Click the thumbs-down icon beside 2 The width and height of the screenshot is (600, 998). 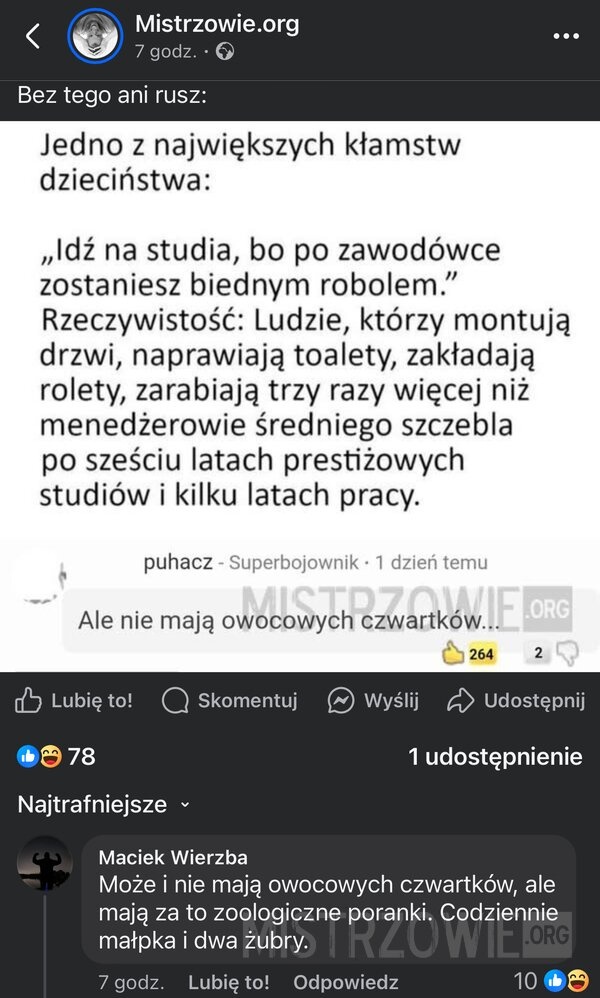(x=567, y=653)
